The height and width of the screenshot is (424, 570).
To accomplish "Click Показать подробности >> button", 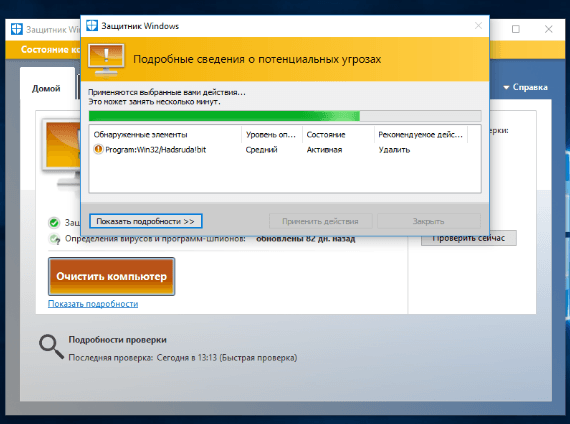I will click(x=145, y=221).
